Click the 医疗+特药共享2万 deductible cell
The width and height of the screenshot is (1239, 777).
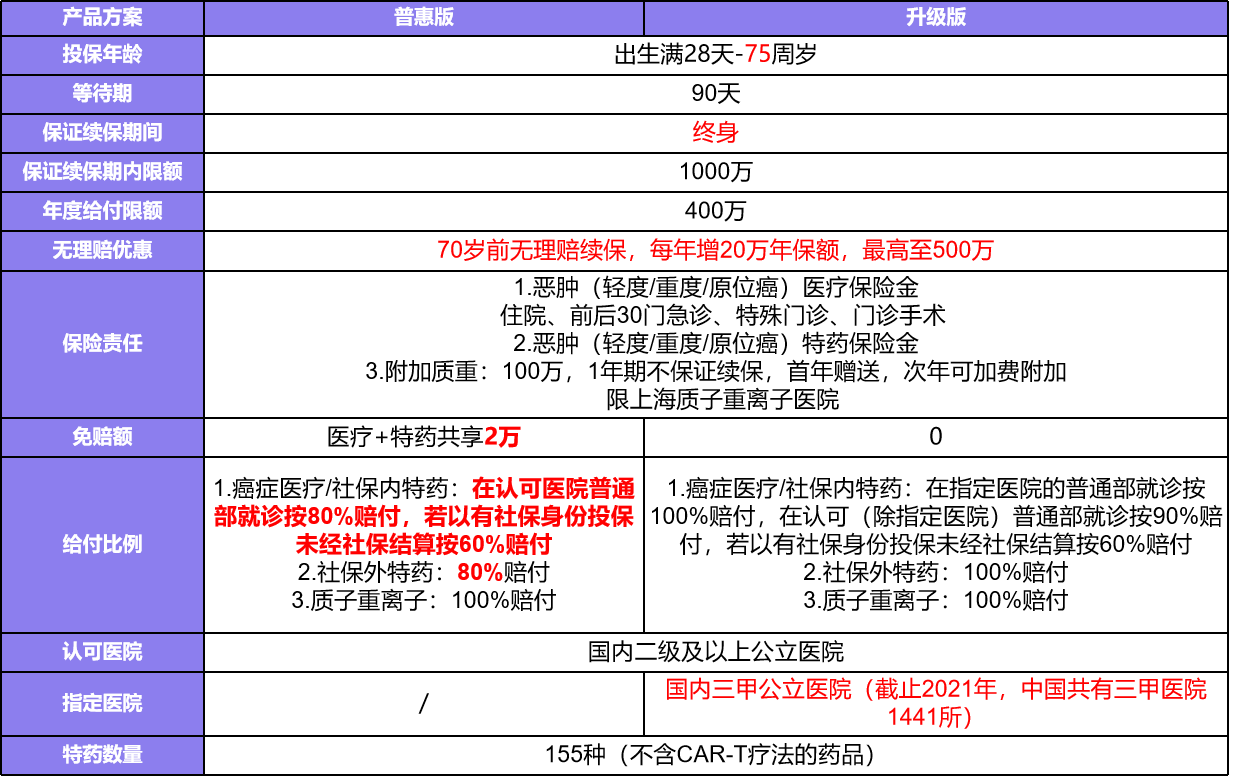(423, 437)
